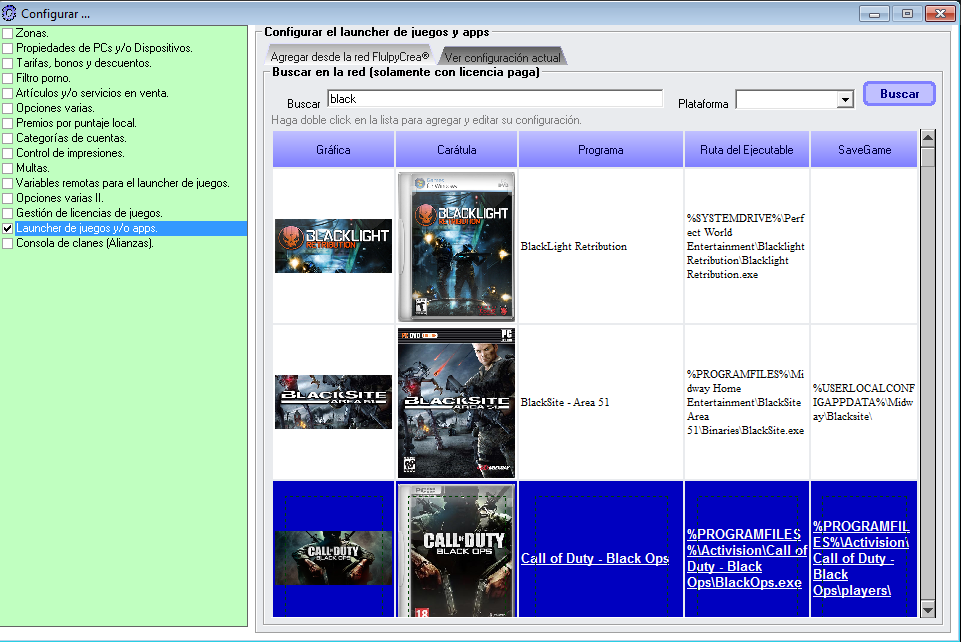Minimize the Configurar window
Image resolution: width=961 pixels, height=642 pixels.
(x=875, y=13)
